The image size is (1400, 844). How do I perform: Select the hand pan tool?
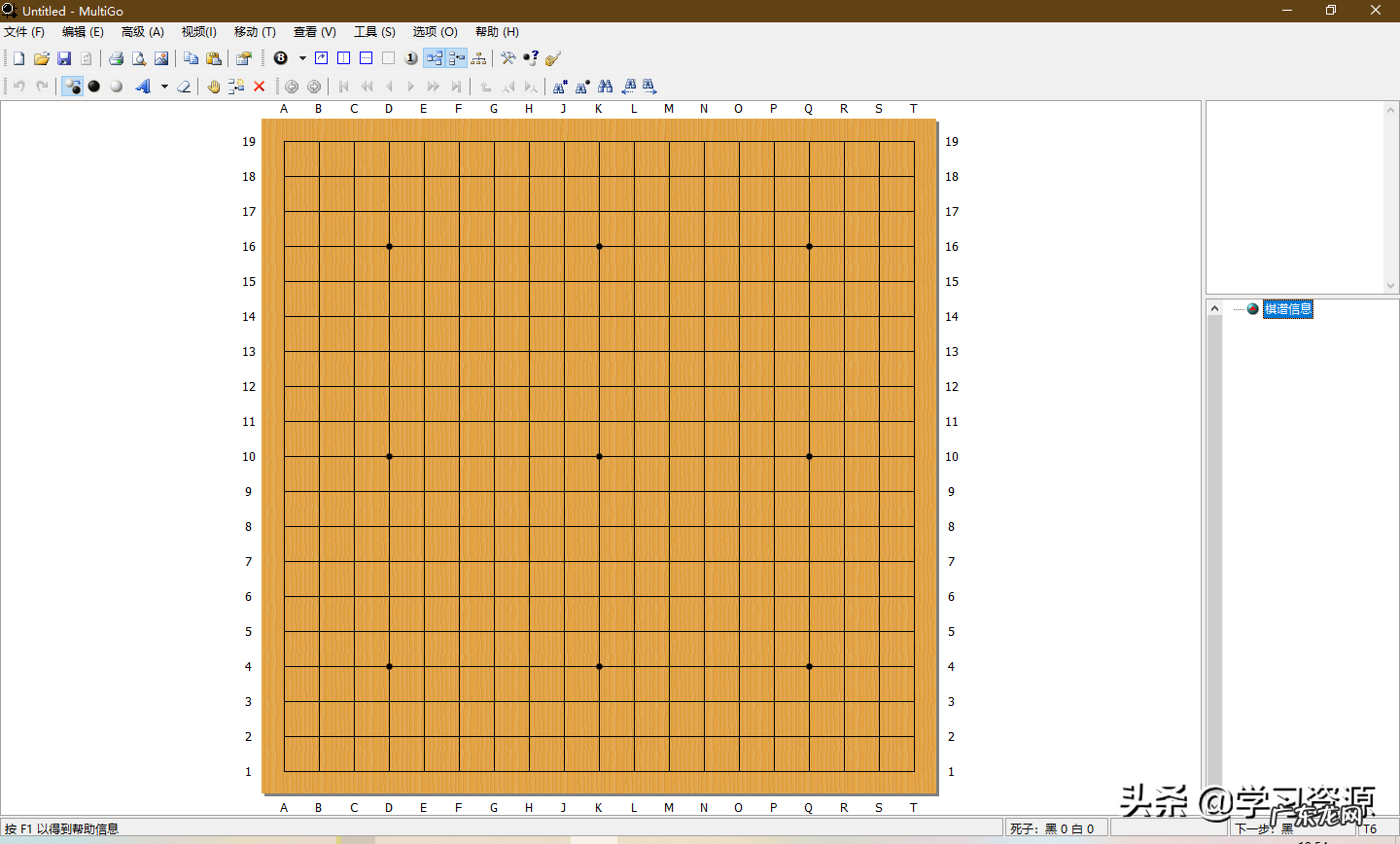[212, 87]
